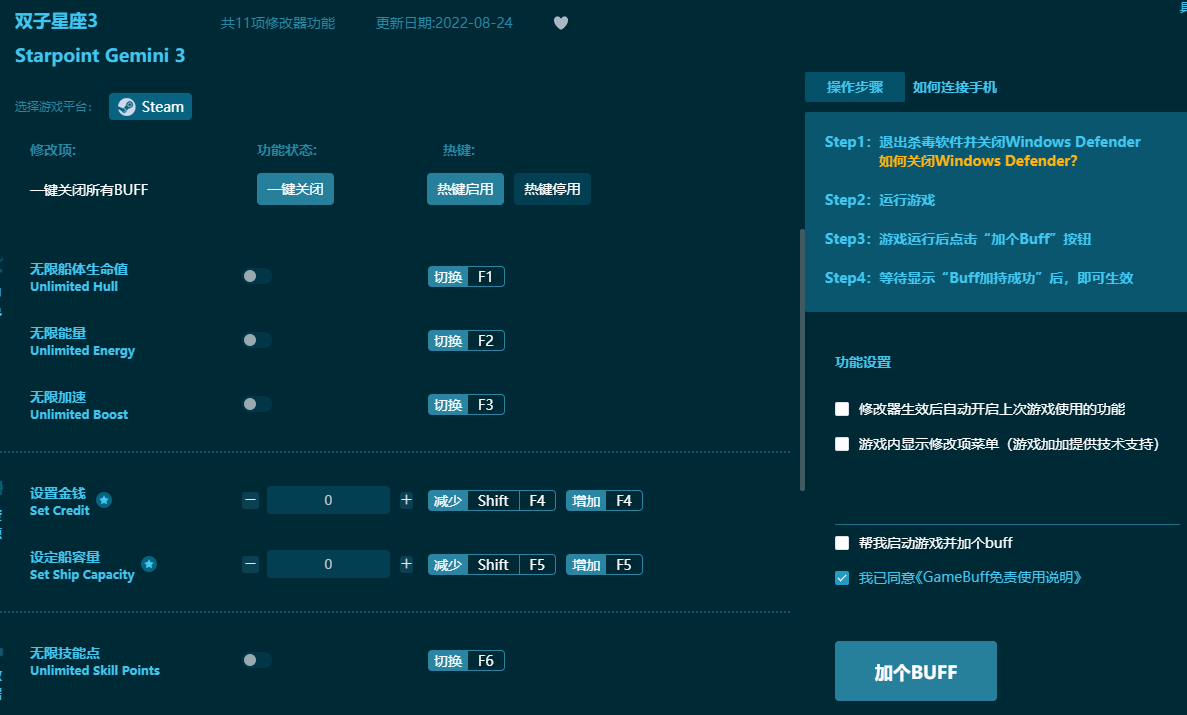Image resolution: width=1187 pixels, height=715 pixels.
Task: Click the 减少 Shift F4 hotkey box
Action: tap(492, 501)
